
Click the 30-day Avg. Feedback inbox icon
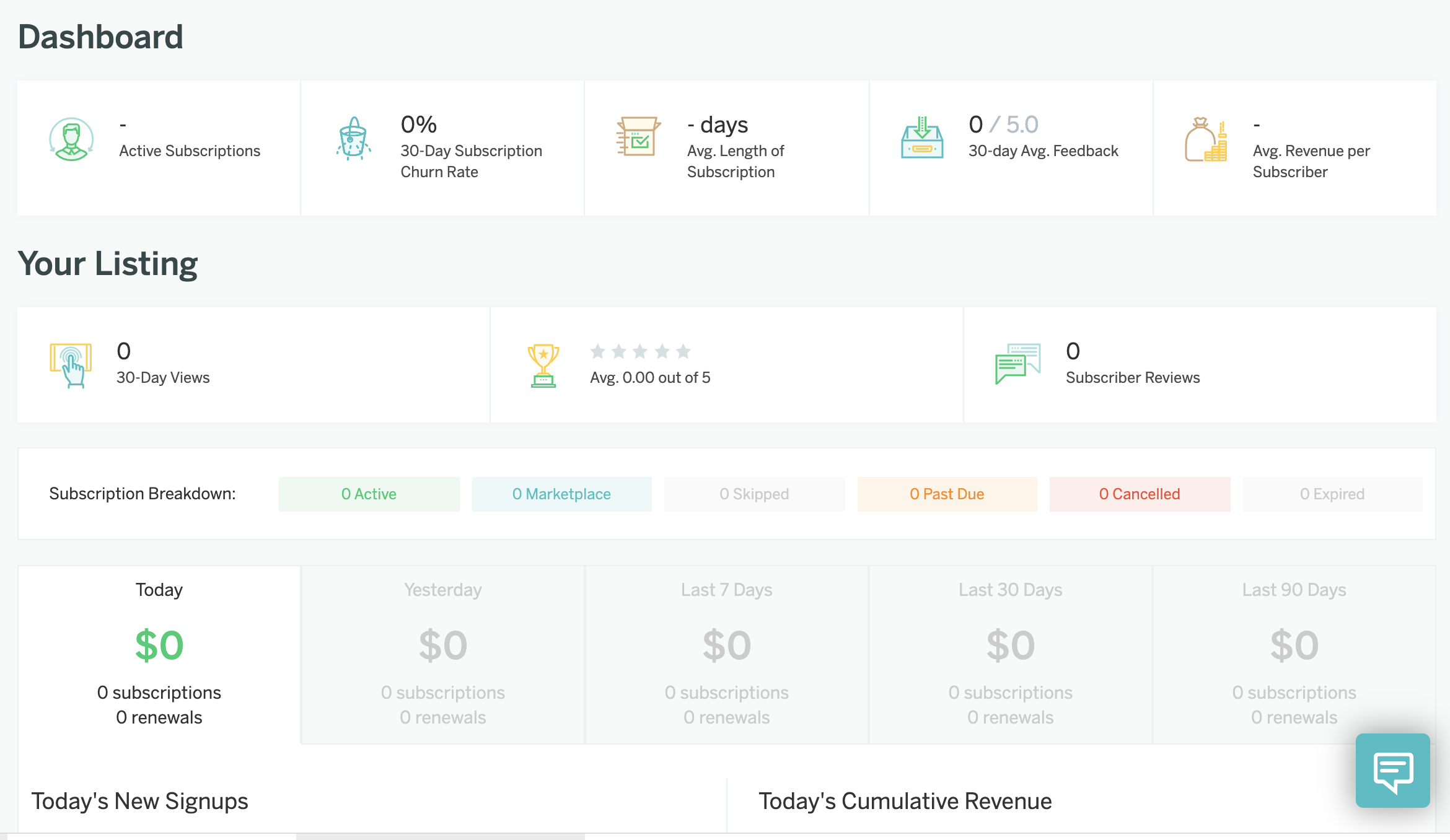[x=922, y=138]
